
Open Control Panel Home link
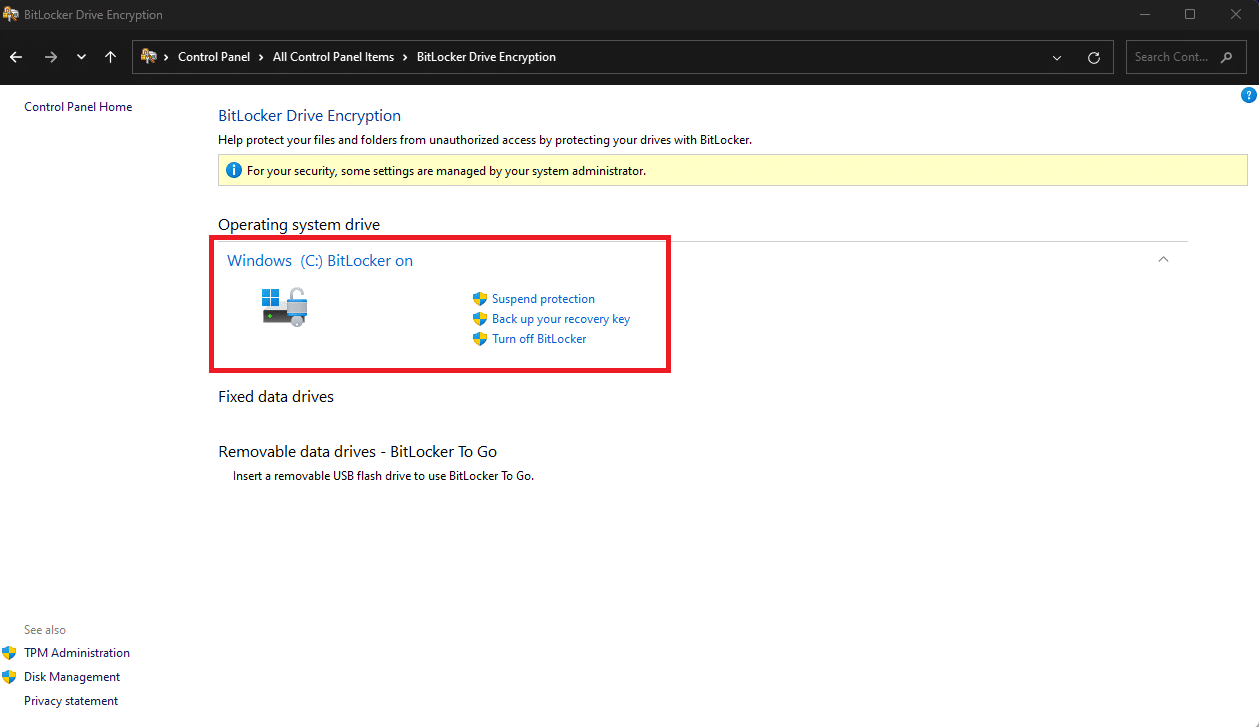coord(78,107)
